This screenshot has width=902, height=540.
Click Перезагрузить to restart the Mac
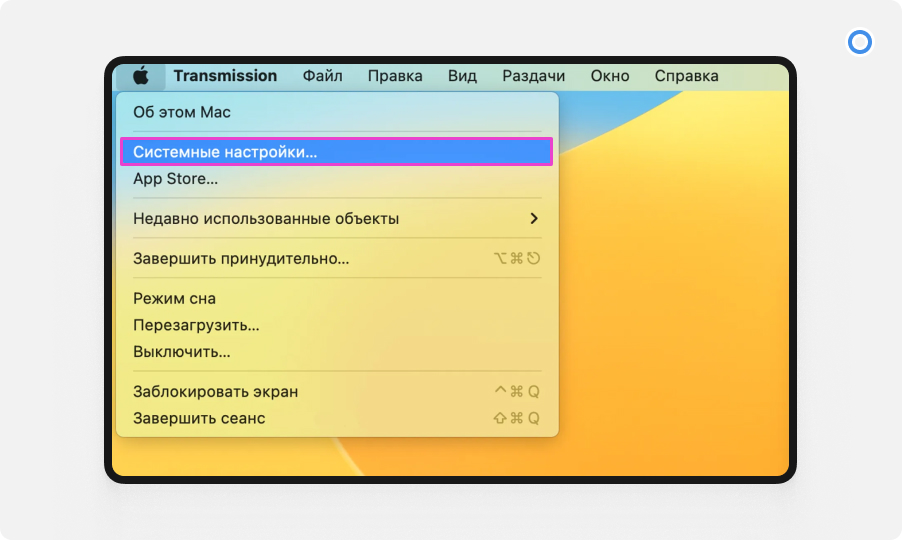tap(196, 325)
